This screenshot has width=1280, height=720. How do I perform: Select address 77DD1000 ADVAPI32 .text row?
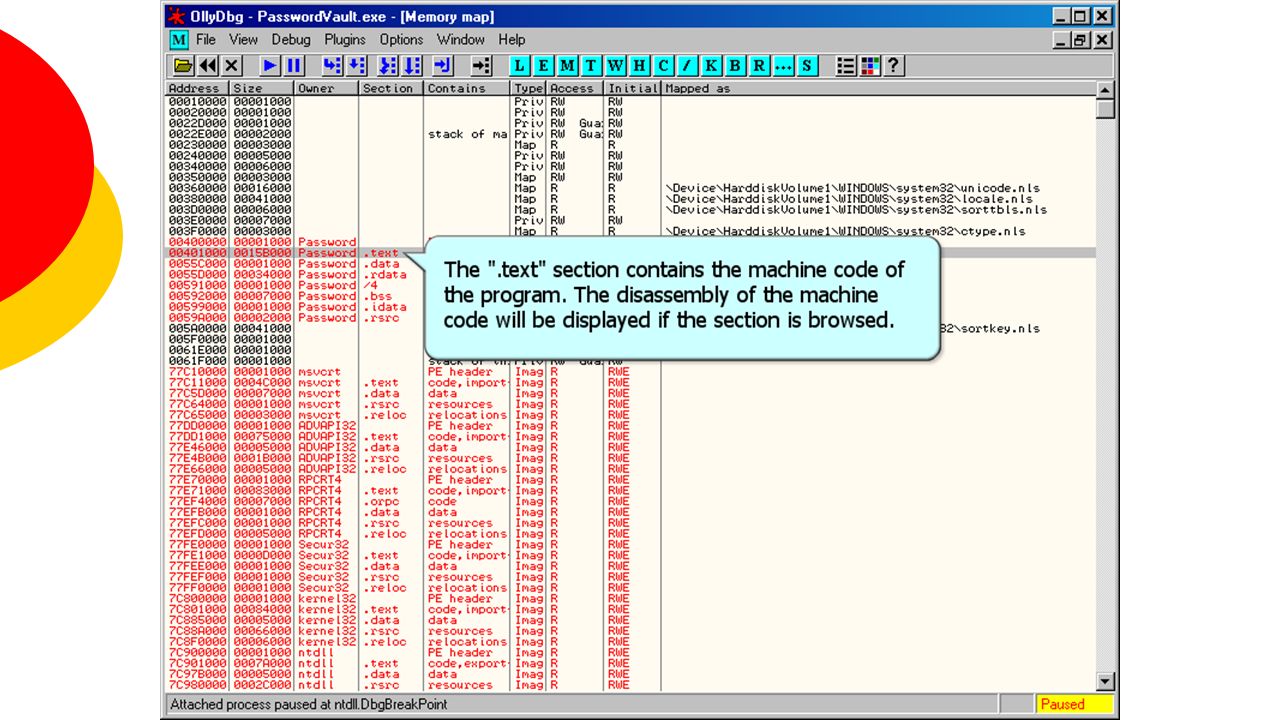point(631,437)
